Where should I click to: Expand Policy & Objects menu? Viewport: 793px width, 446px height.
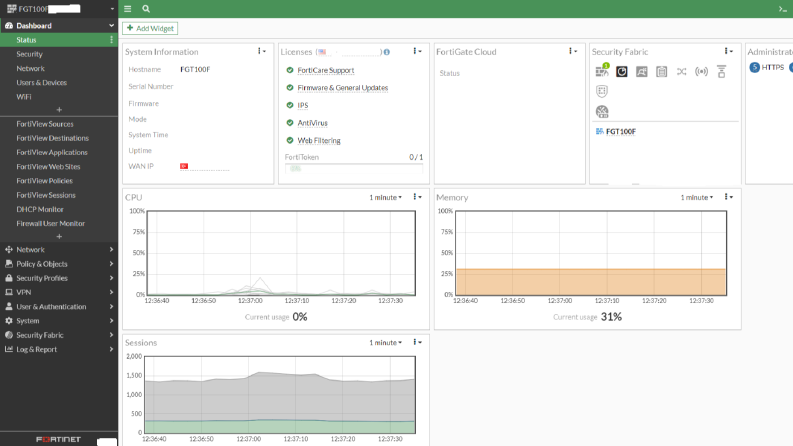pos(59,263)
